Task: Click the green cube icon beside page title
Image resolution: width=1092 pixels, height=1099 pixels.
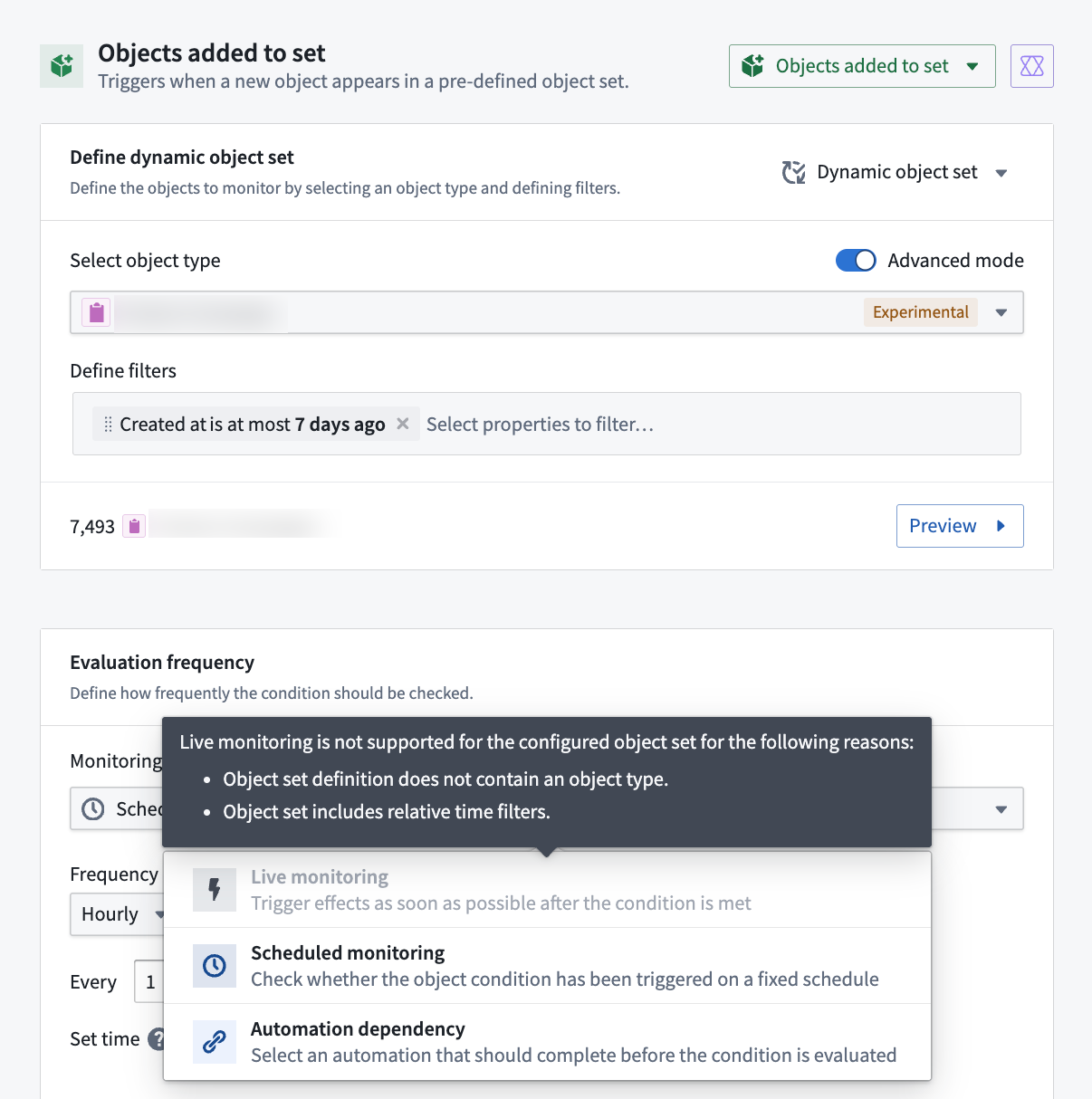Action: (62, 66)
